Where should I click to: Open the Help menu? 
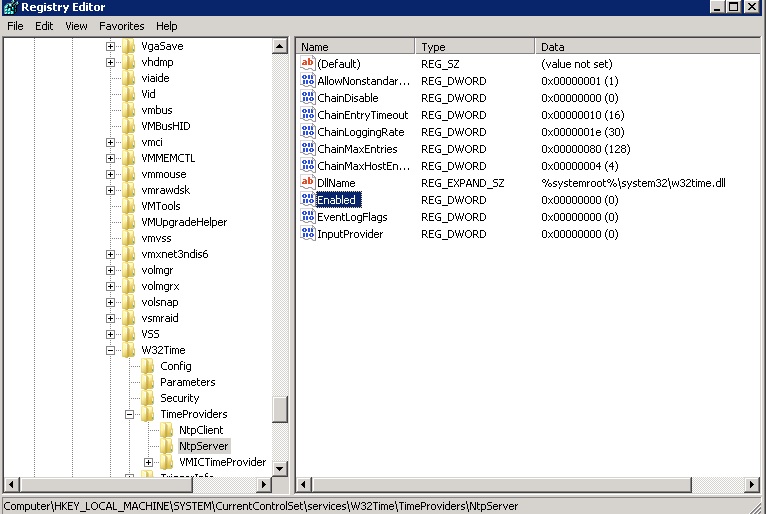[x=167, y=26]
